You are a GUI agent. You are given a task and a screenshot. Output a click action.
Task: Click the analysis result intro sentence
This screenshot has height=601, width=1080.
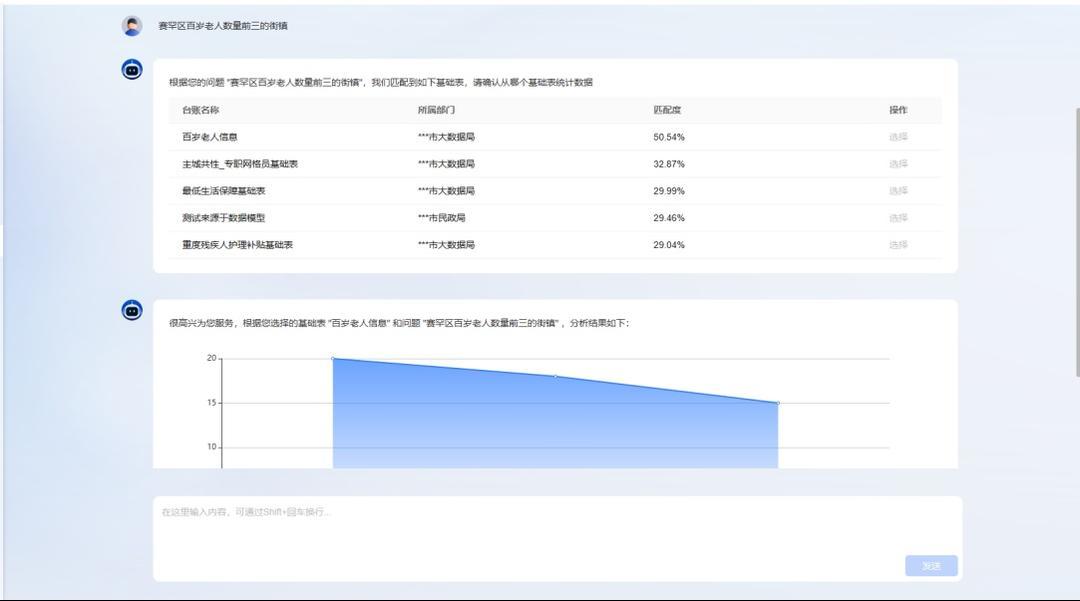point(399,323)
